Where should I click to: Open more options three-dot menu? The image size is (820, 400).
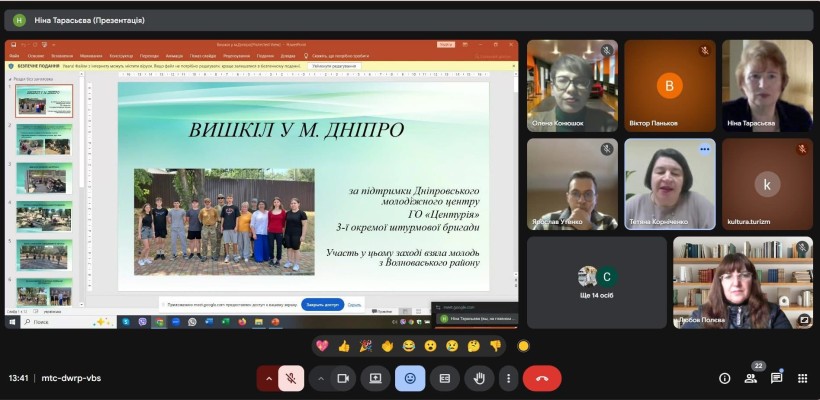[x=508, y=379]
